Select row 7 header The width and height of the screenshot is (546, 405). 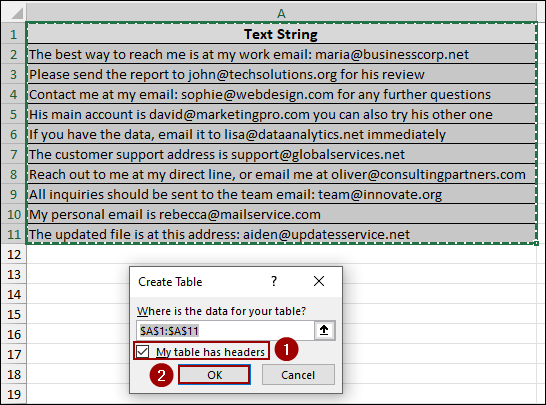coord(14,154)
